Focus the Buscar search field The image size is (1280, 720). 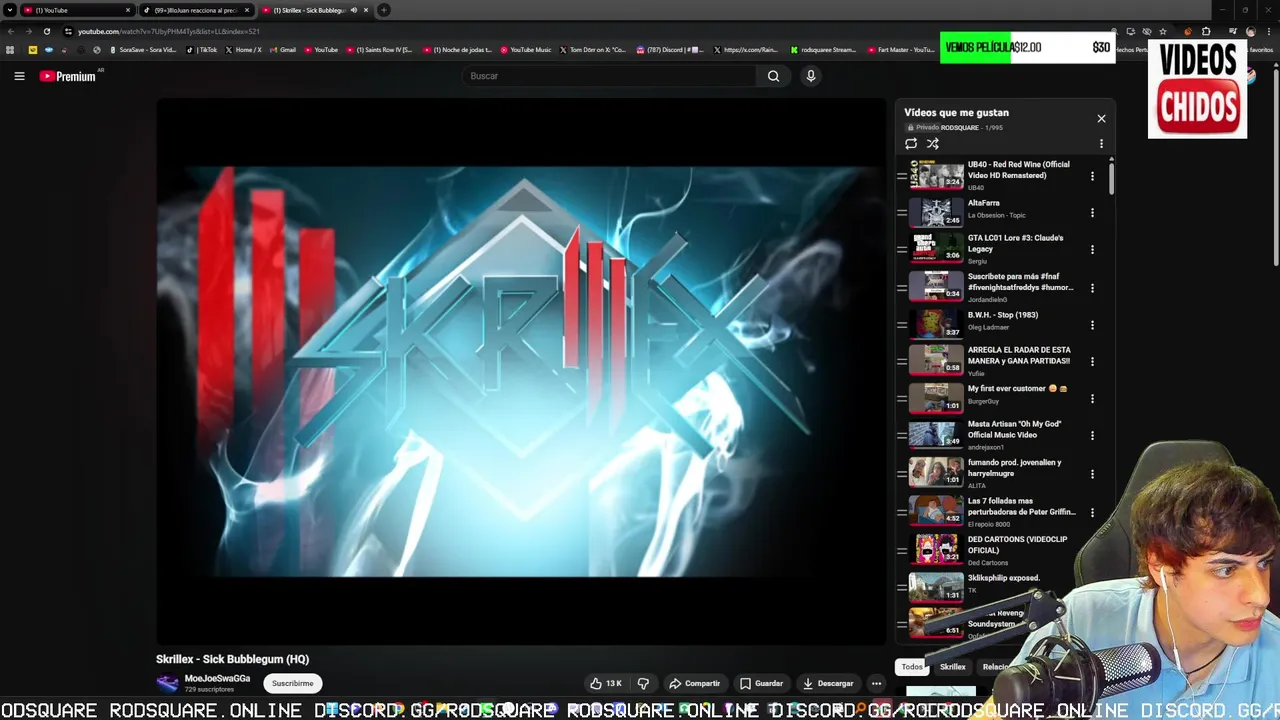609,76
